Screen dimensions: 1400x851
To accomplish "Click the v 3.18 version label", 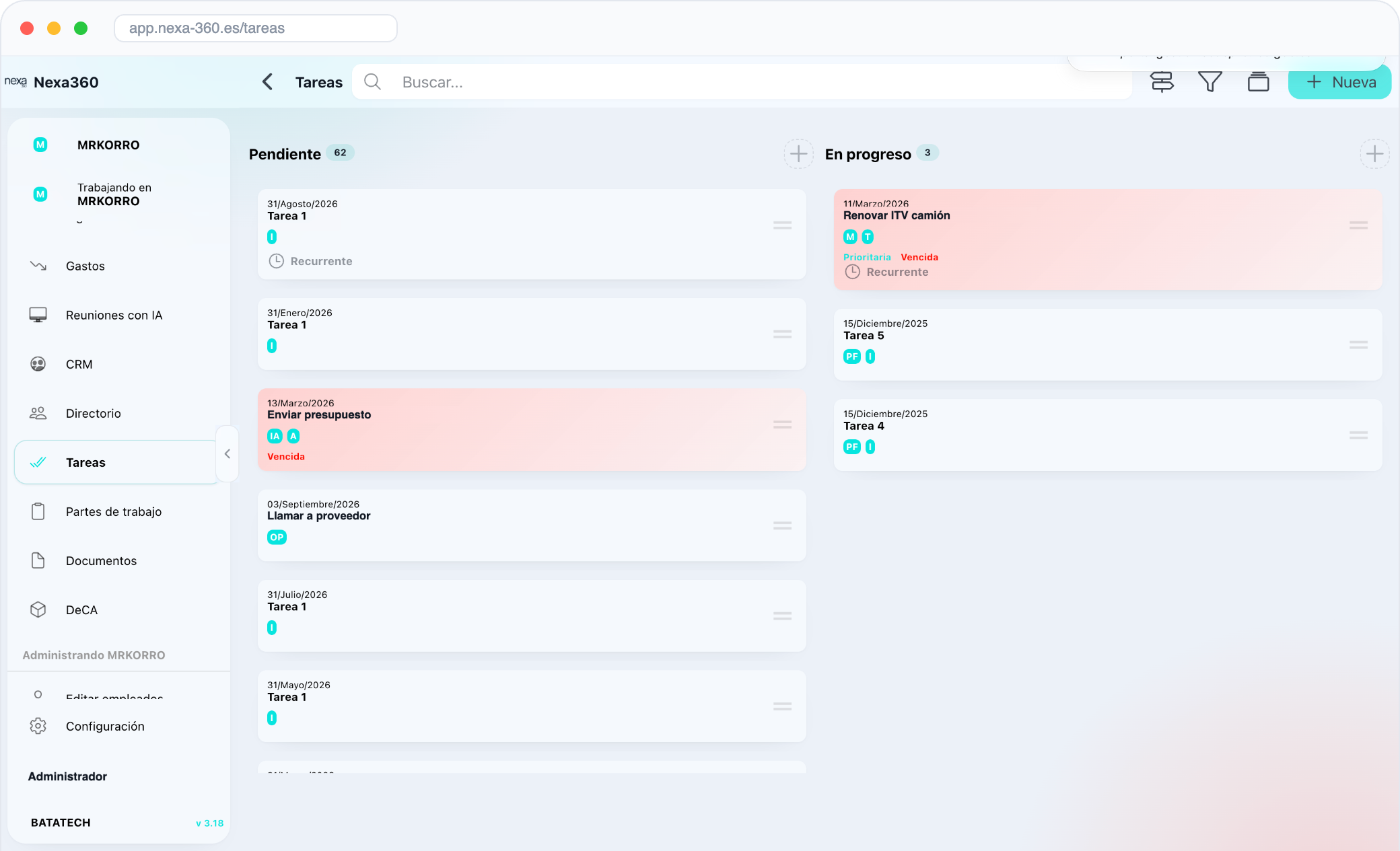I will point(209,823).
